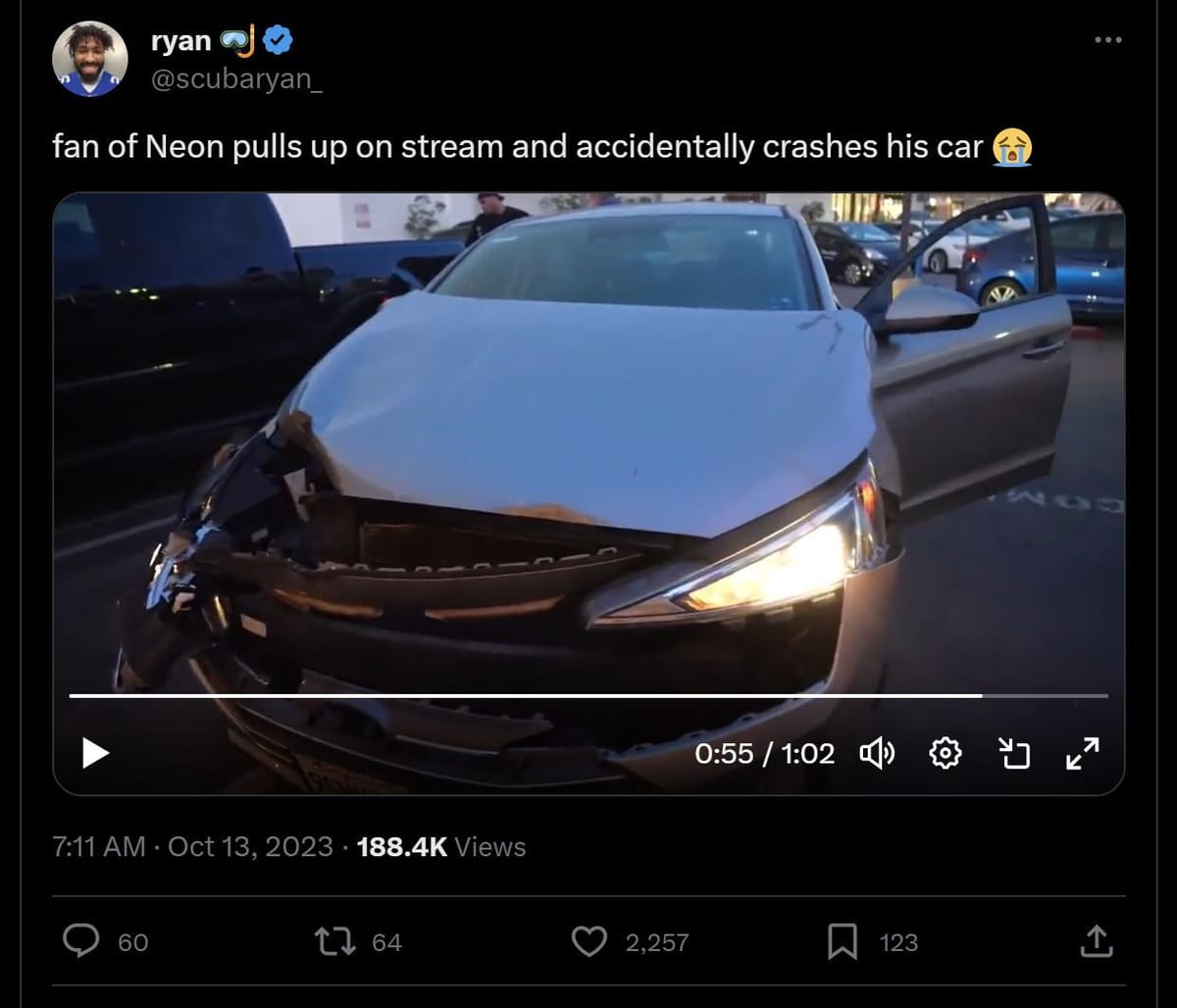Image resolution: width=1177 pixels, height=1008 pixels.
Task: Toggle playback with the play button
Action: coord(95,753)
